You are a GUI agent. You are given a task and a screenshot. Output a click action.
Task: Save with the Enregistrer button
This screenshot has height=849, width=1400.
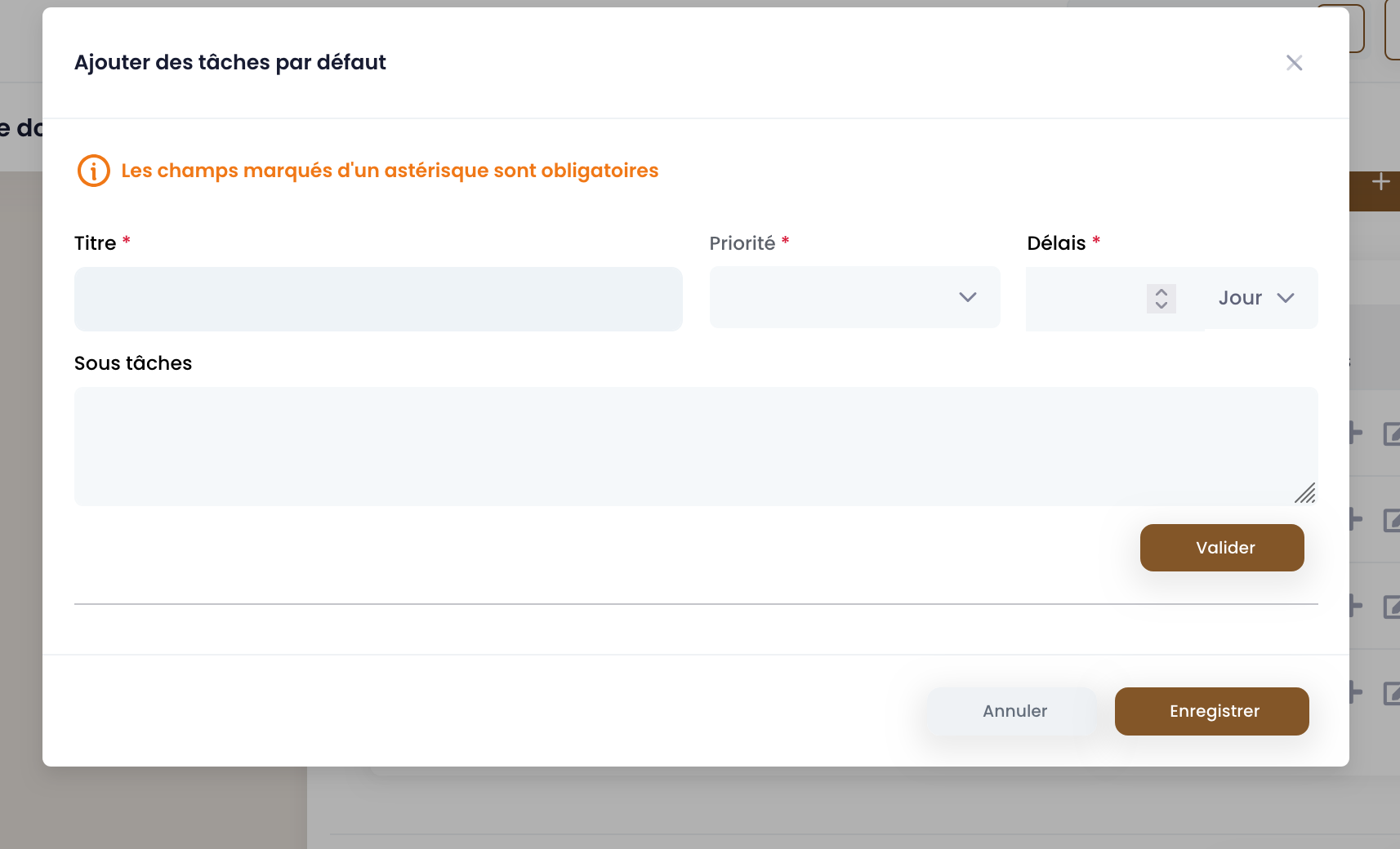tap(1212, 711)
